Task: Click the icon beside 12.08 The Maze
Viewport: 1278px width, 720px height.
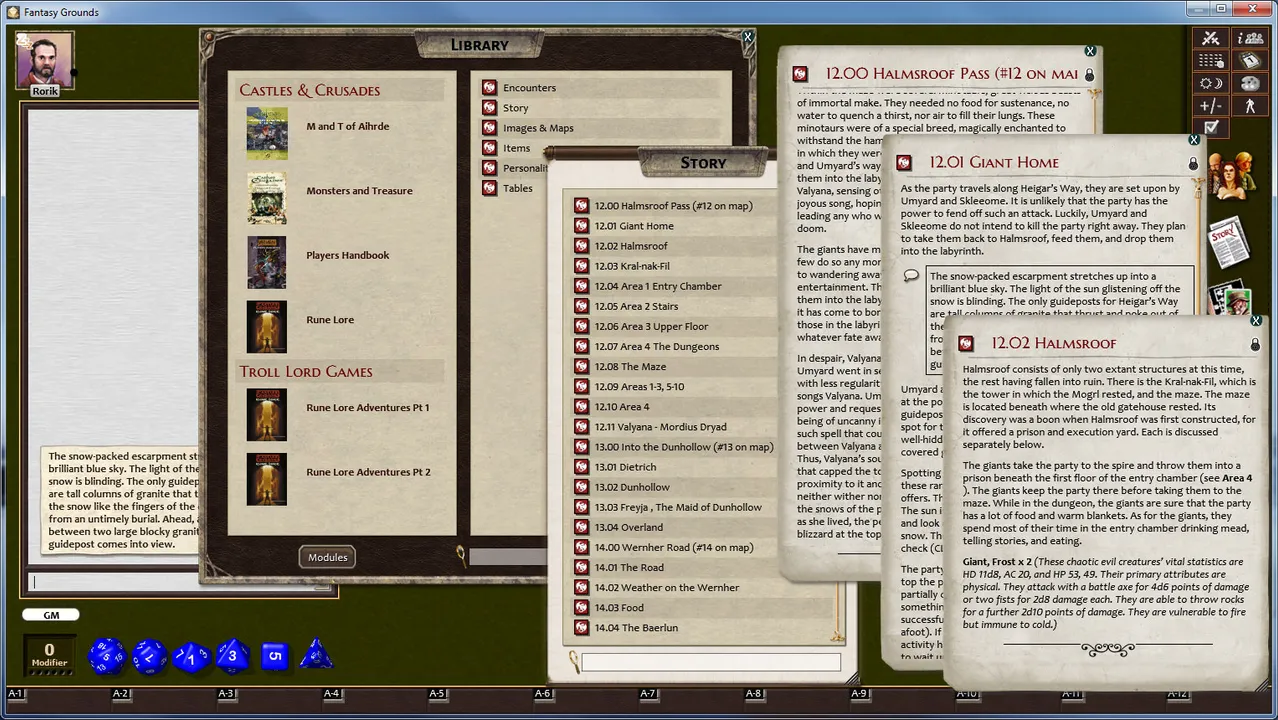Action: pos(581,367)
